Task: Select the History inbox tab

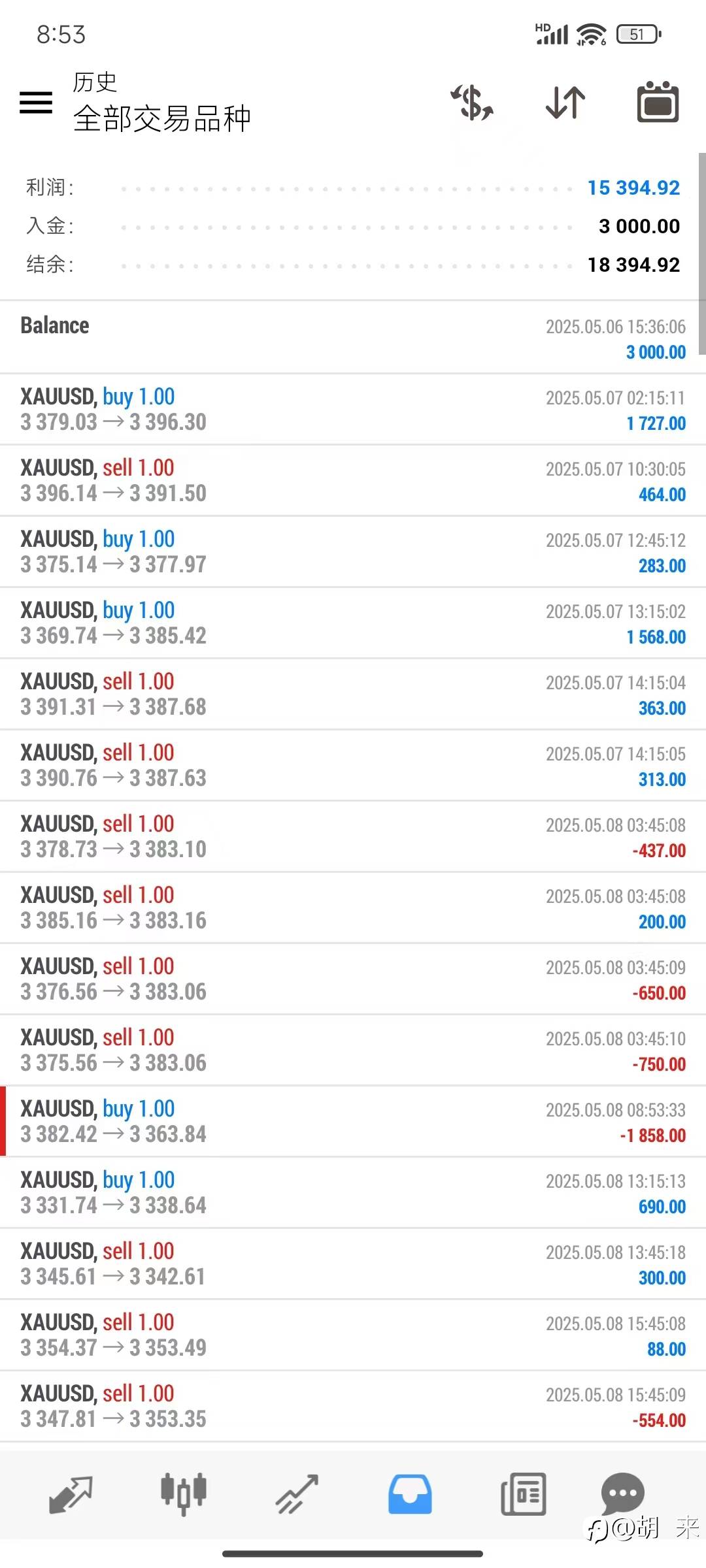Action: (410, 1494)
